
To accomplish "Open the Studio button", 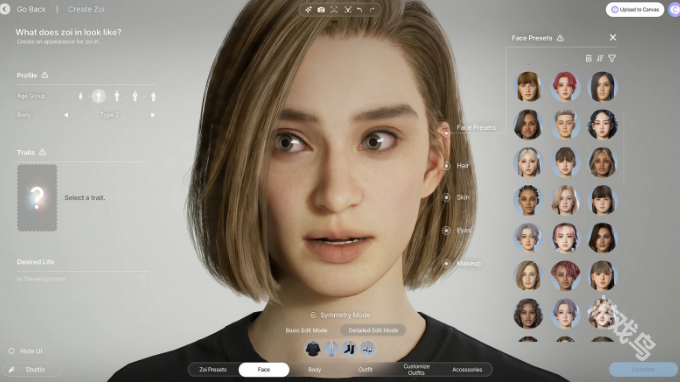I will pyautogui.click(x=30, y=369).
